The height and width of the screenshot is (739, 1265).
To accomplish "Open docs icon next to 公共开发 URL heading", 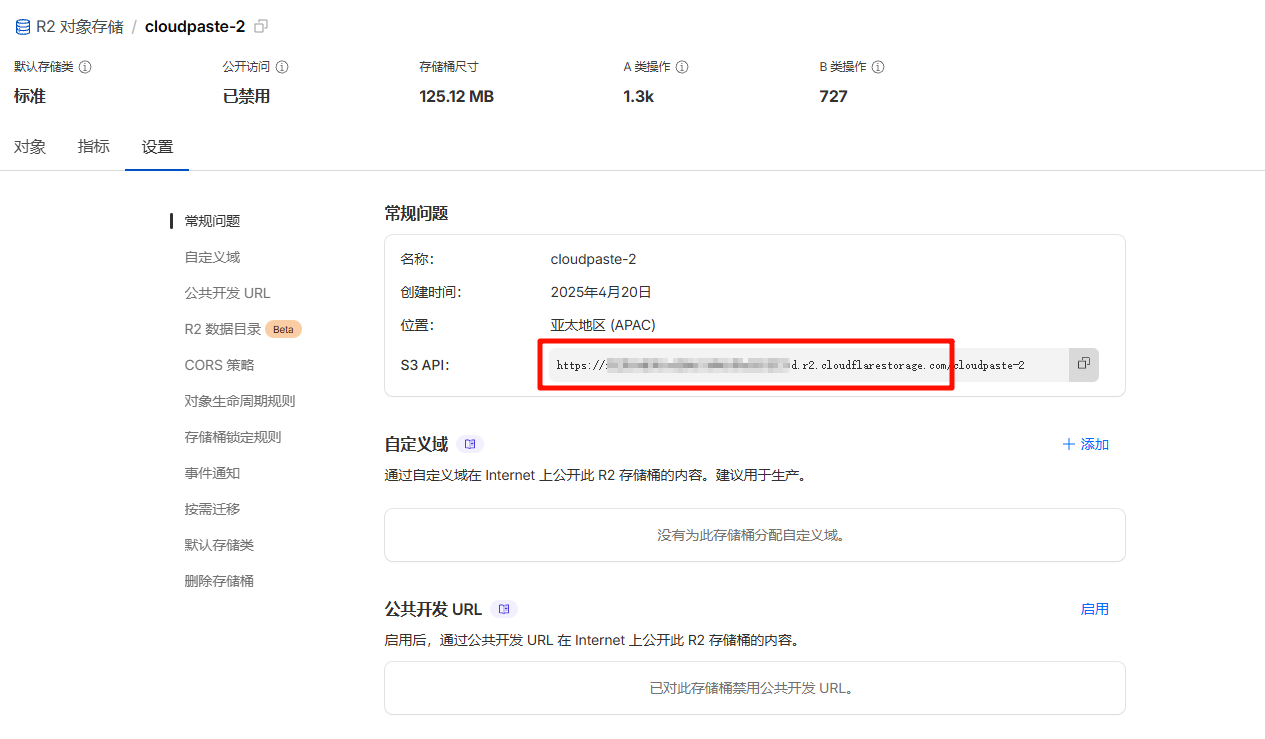I will [x=504, y=609].
